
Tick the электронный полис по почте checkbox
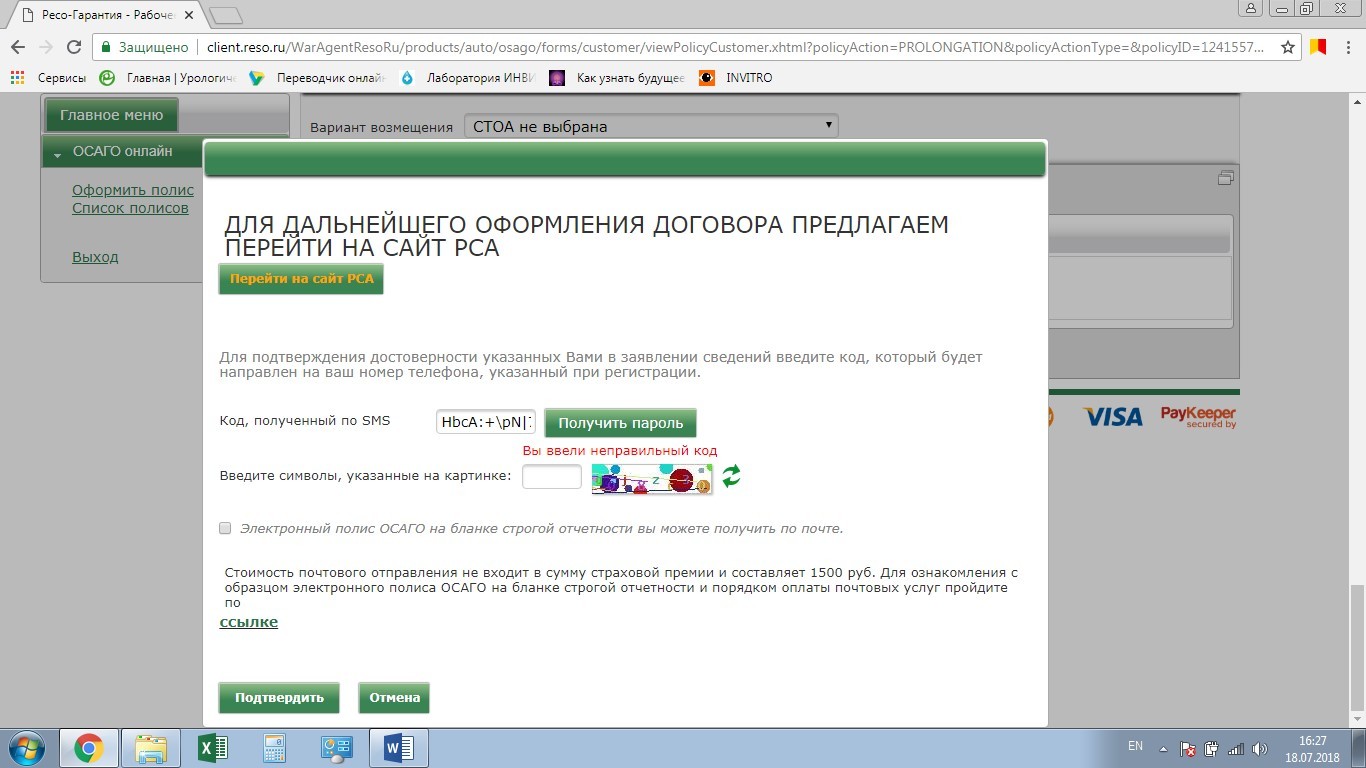pos(225,528)
